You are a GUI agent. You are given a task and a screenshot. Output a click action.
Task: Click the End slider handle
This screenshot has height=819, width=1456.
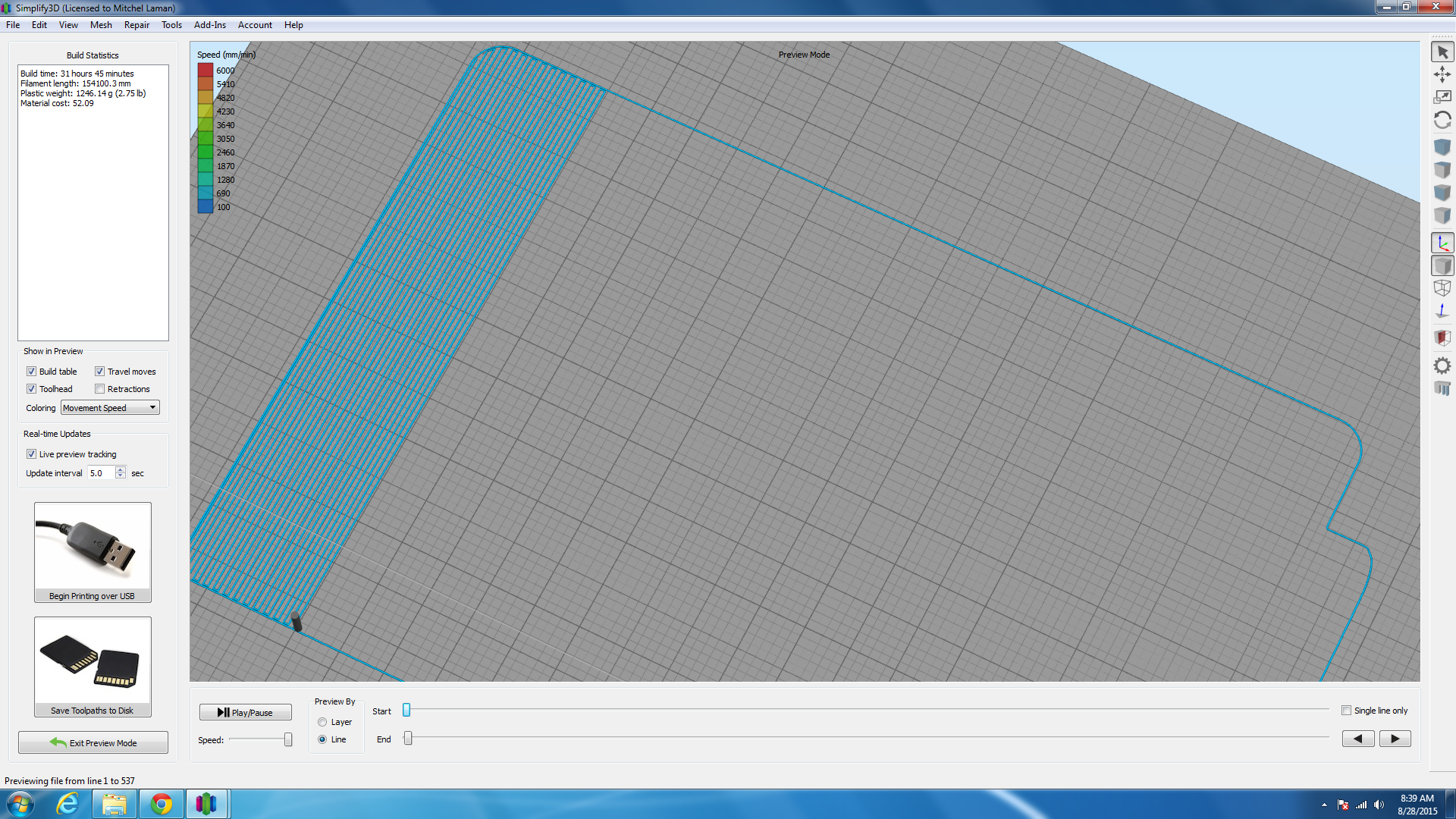(408, 738)
